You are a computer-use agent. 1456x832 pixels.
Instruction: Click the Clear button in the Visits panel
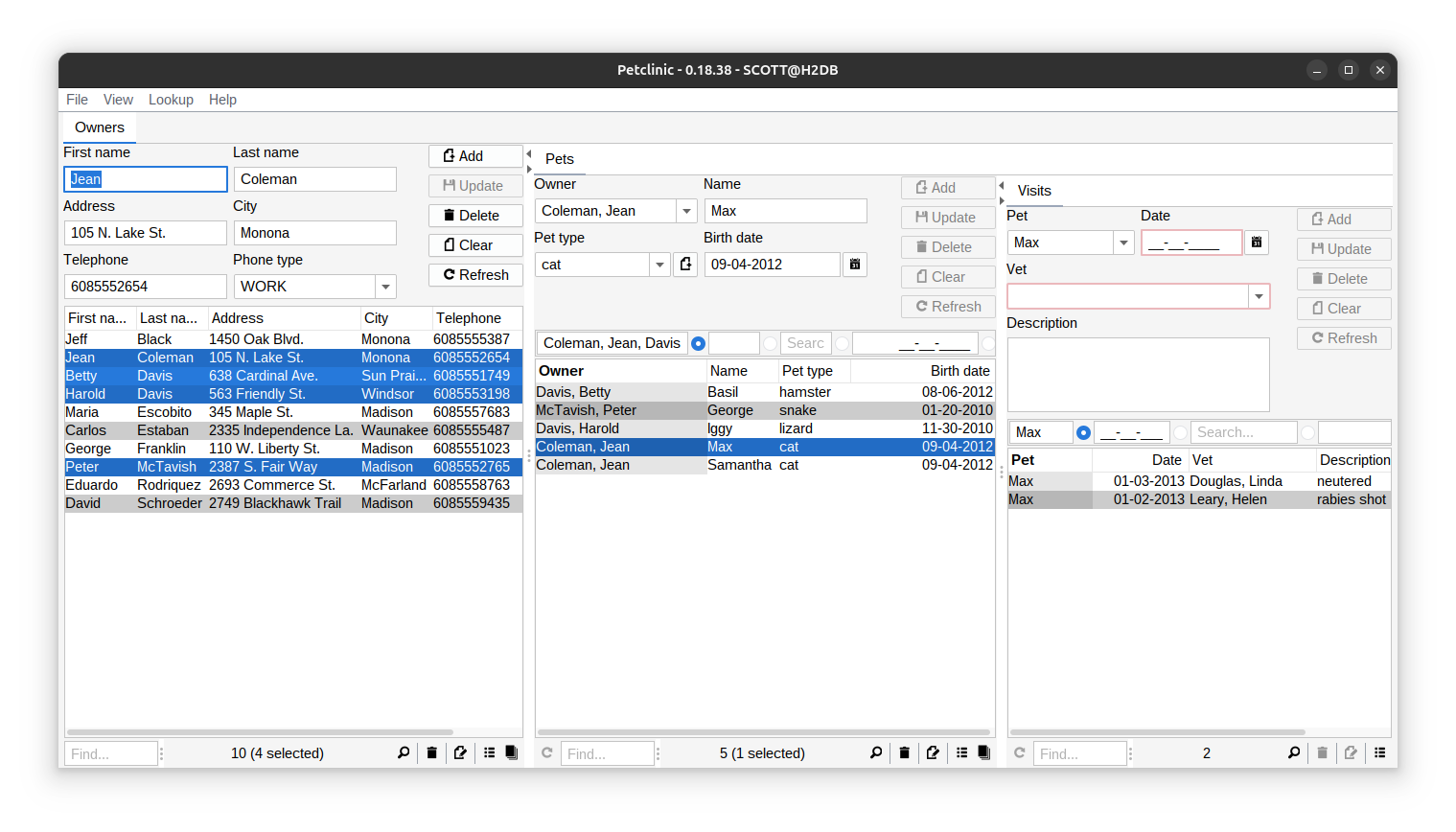[1344, 309]
